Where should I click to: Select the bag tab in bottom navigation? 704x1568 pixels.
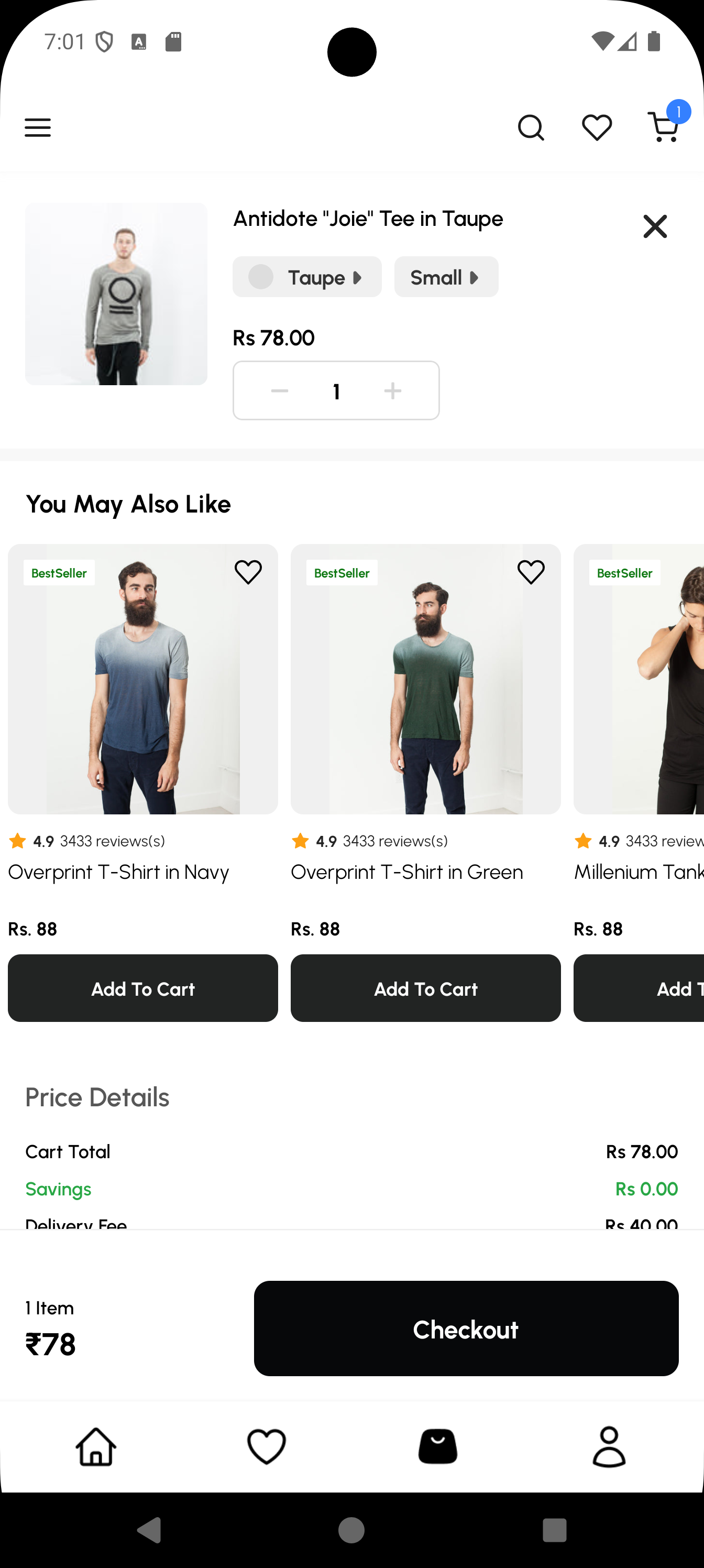[x=437, y=1446]
